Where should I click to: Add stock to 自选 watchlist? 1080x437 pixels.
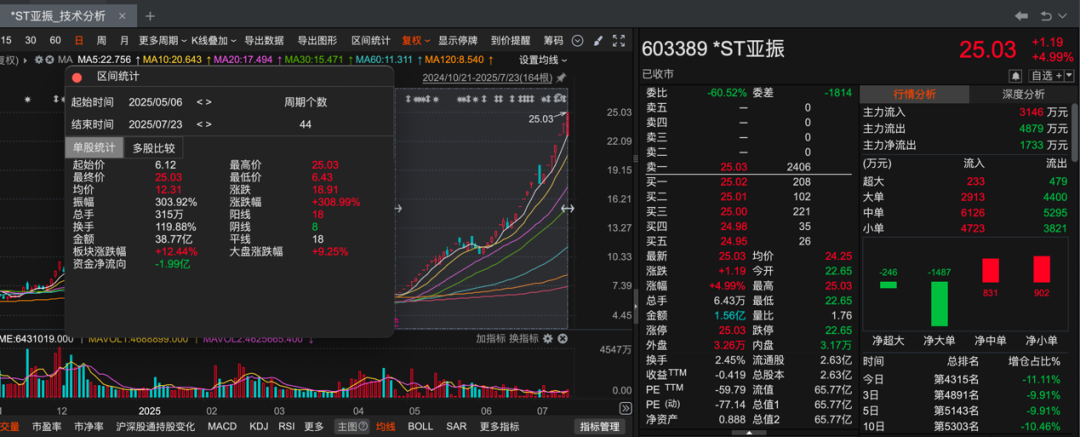tap(1044, 75)
